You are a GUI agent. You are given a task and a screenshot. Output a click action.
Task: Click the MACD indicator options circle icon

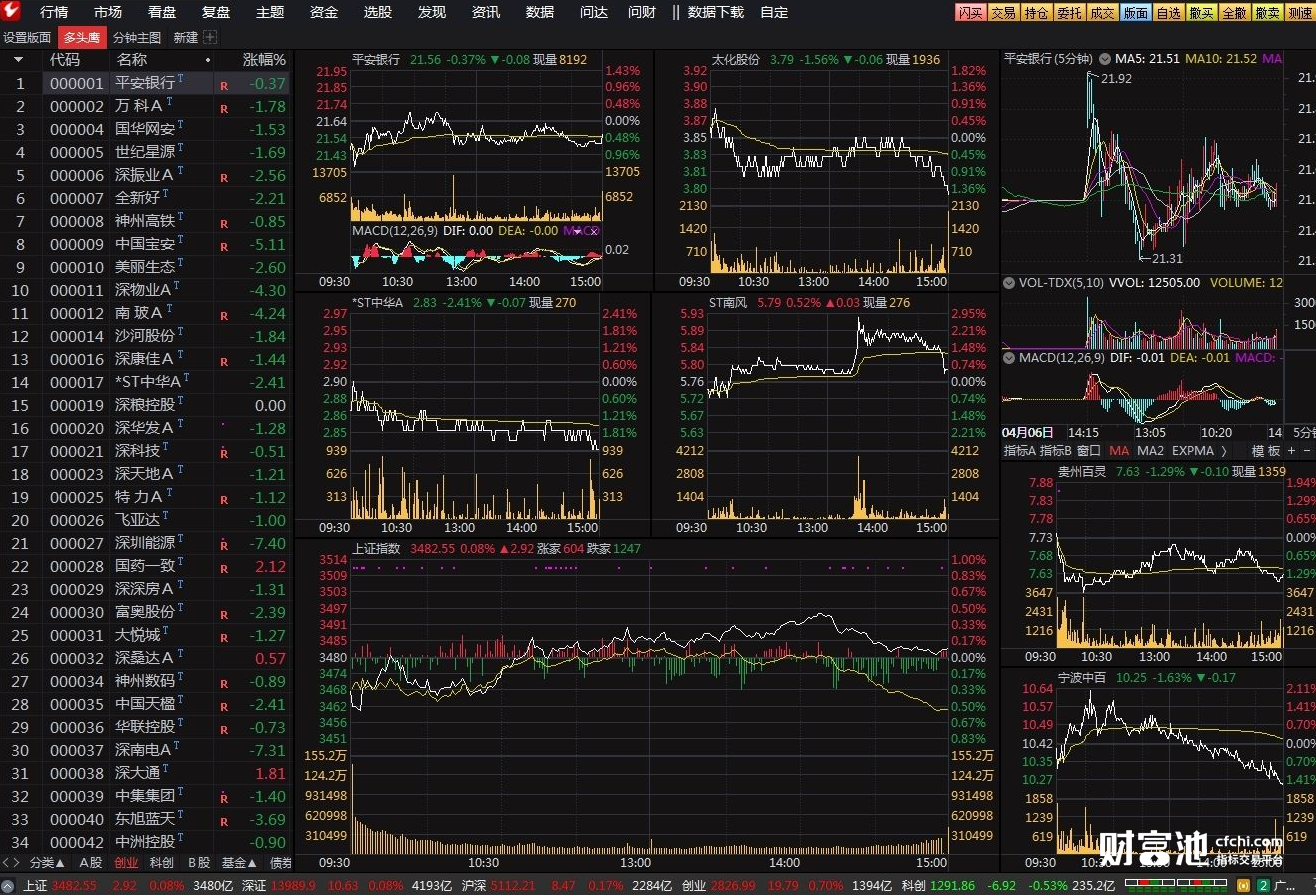click(x=579, y=231)
